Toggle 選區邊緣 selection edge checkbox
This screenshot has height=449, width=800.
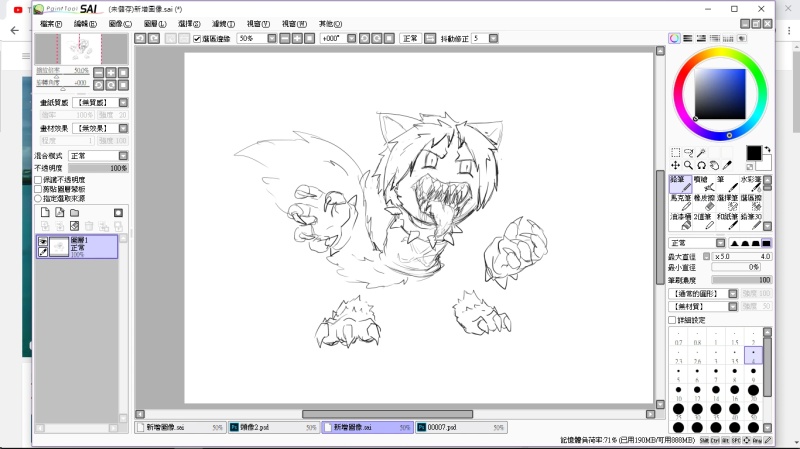(197, 39)
